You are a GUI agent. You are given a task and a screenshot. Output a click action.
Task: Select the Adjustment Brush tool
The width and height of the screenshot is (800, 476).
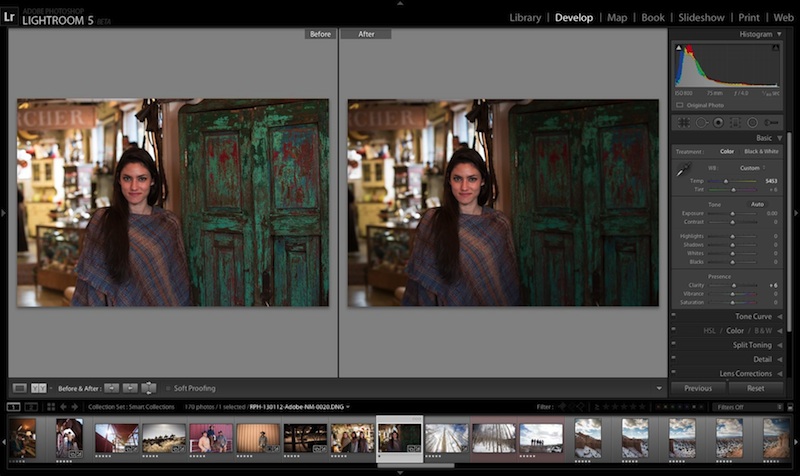772,122
